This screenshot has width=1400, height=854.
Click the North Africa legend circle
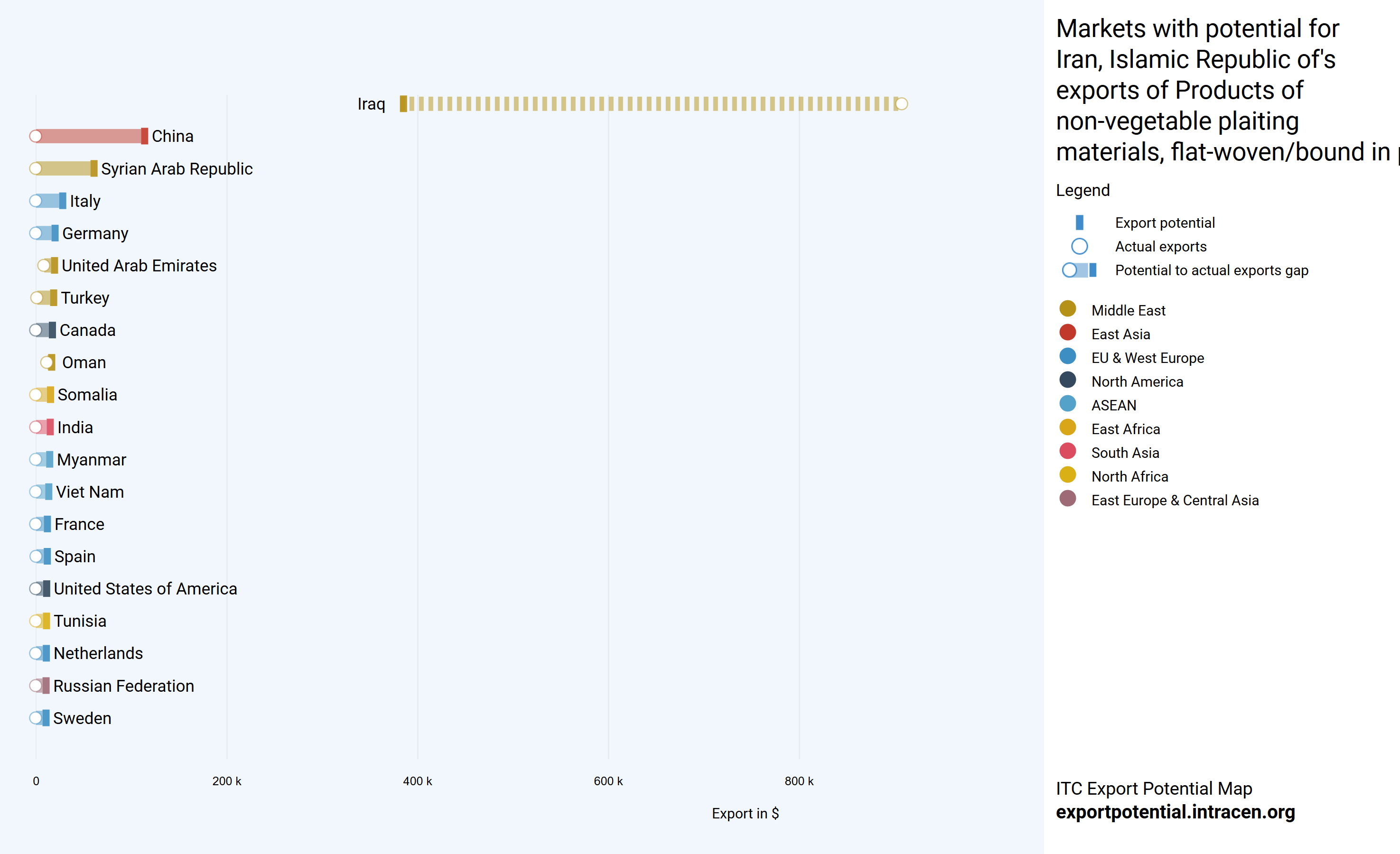point(1068,475)
